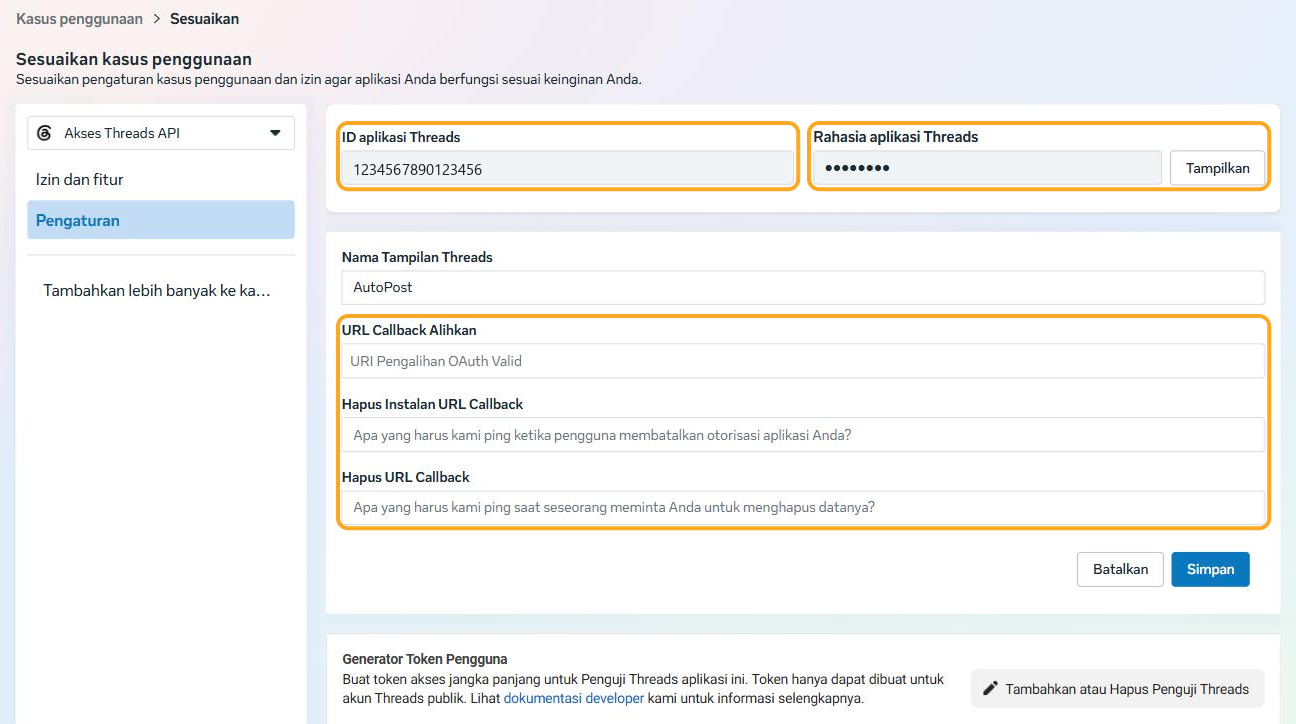Focus the URL Callback Alihkan input
The image size is (1296, 724).
click(x=803, y=361)
